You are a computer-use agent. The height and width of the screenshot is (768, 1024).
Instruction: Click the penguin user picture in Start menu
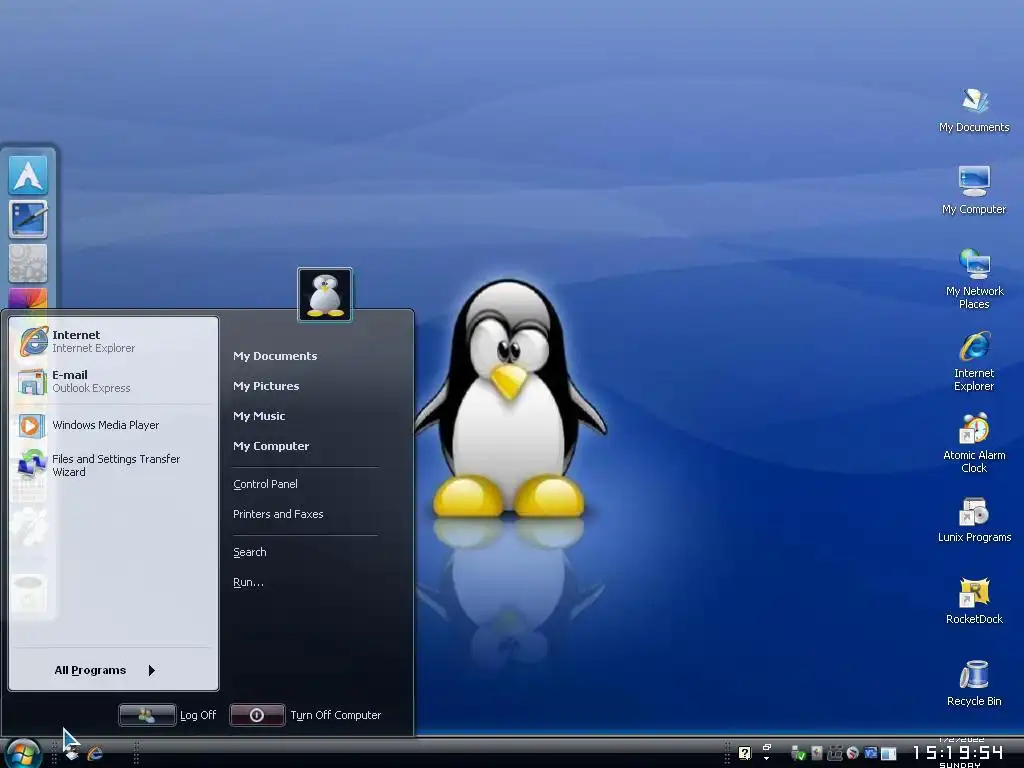(x=325, y=295)
